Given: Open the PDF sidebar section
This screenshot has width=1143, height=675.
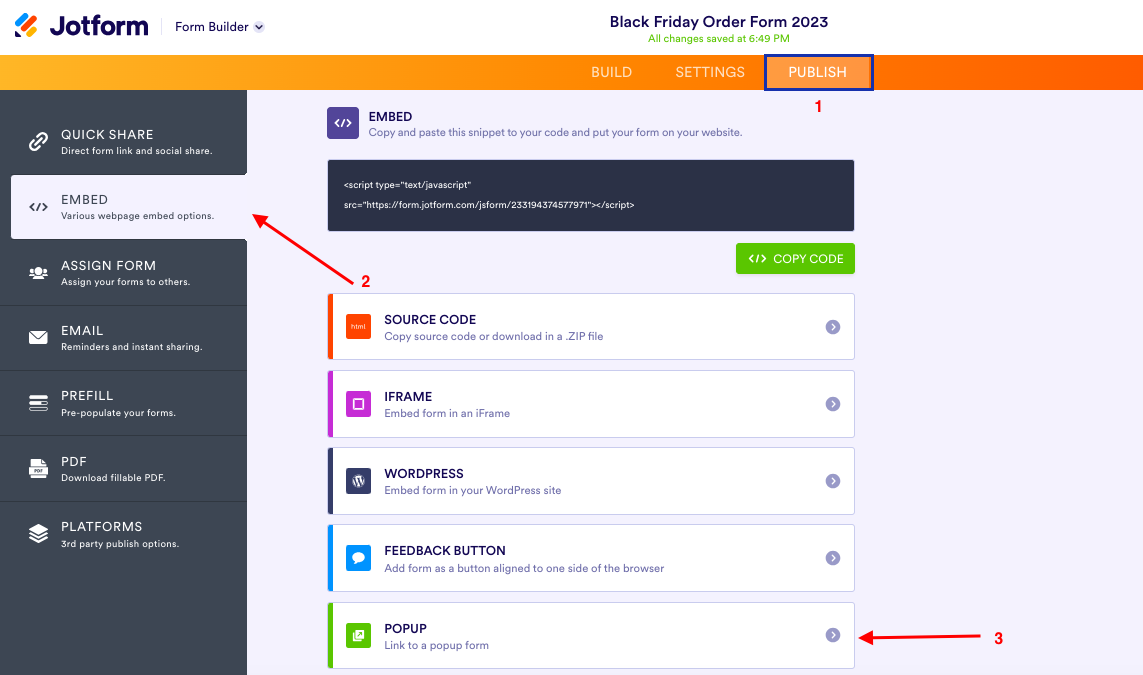Looking at the screenshot, I should [x=123, y=469].
